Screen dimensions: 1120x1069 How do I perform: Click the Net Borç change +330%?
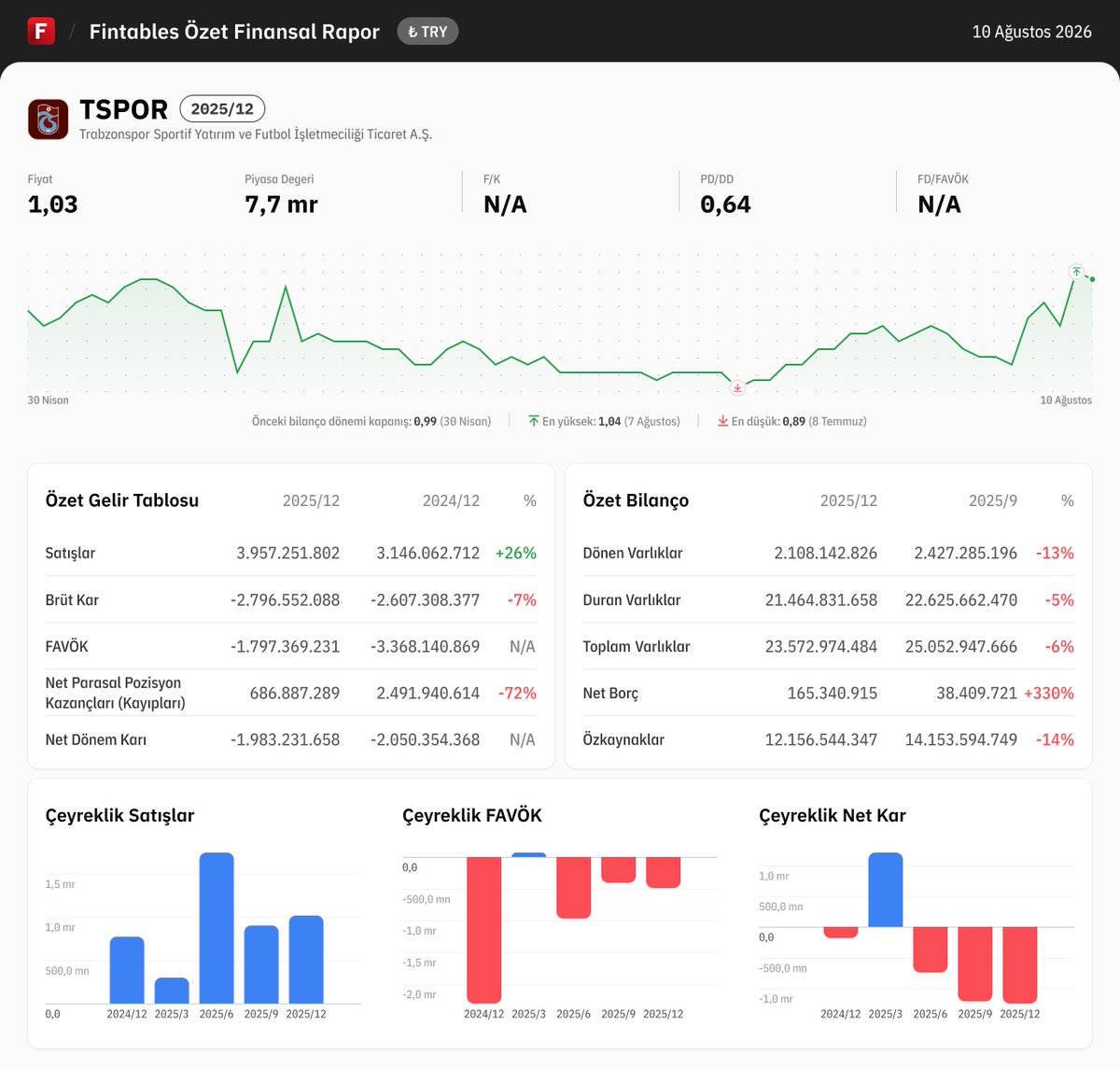tap(1049, 693)
